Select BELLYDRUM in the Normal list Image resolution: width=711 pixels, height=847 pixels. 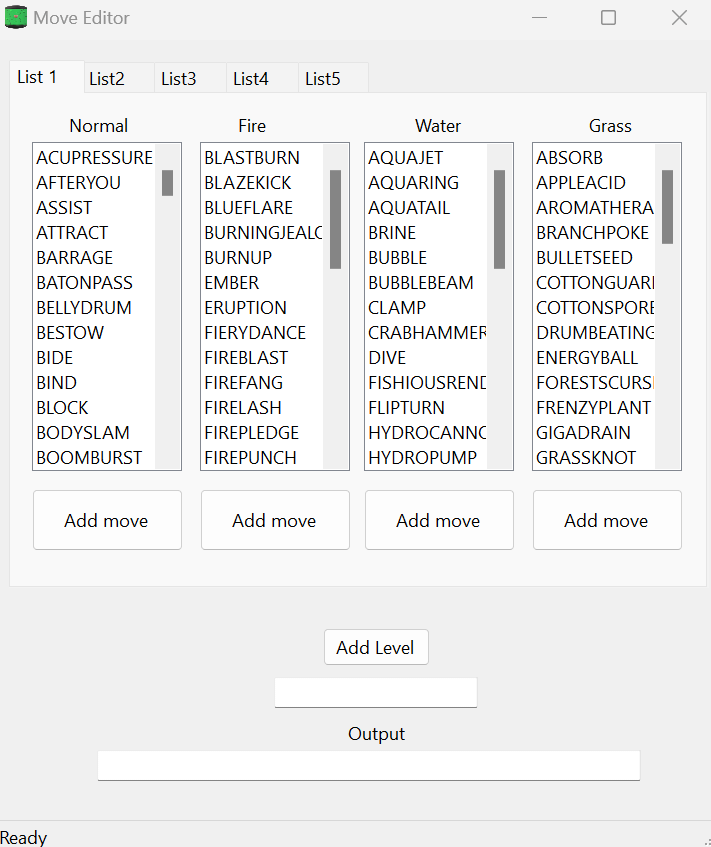pyautogui.click(x=84, y=308)
